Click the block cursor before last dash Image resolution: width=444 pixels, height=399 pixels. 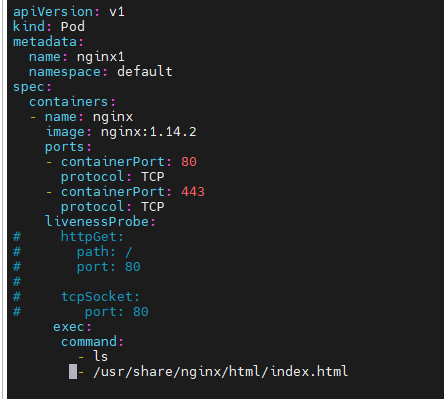(x=73, y=372)
